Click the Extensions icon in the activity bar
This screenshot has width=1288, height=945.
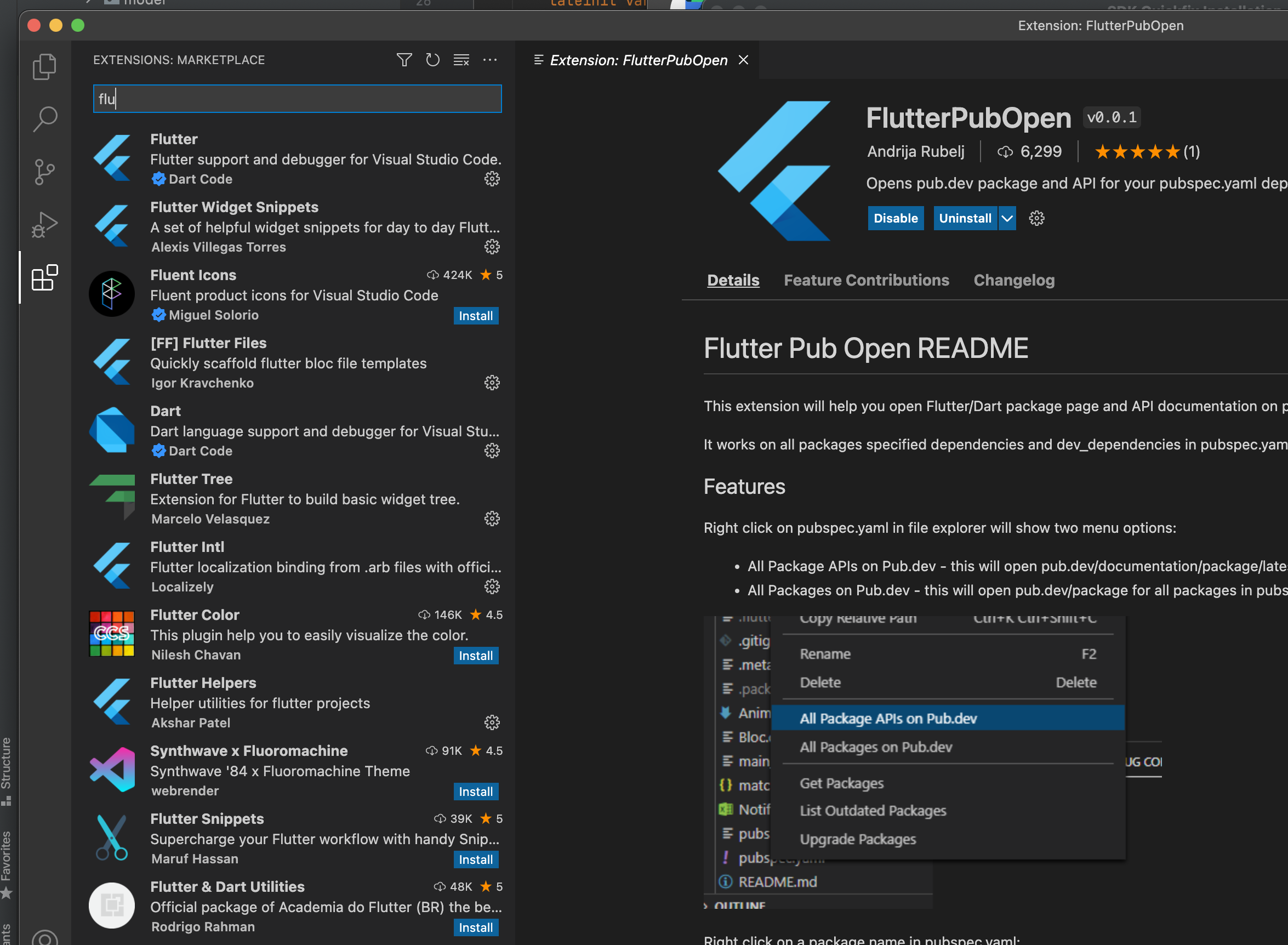[x=44, y=278]
